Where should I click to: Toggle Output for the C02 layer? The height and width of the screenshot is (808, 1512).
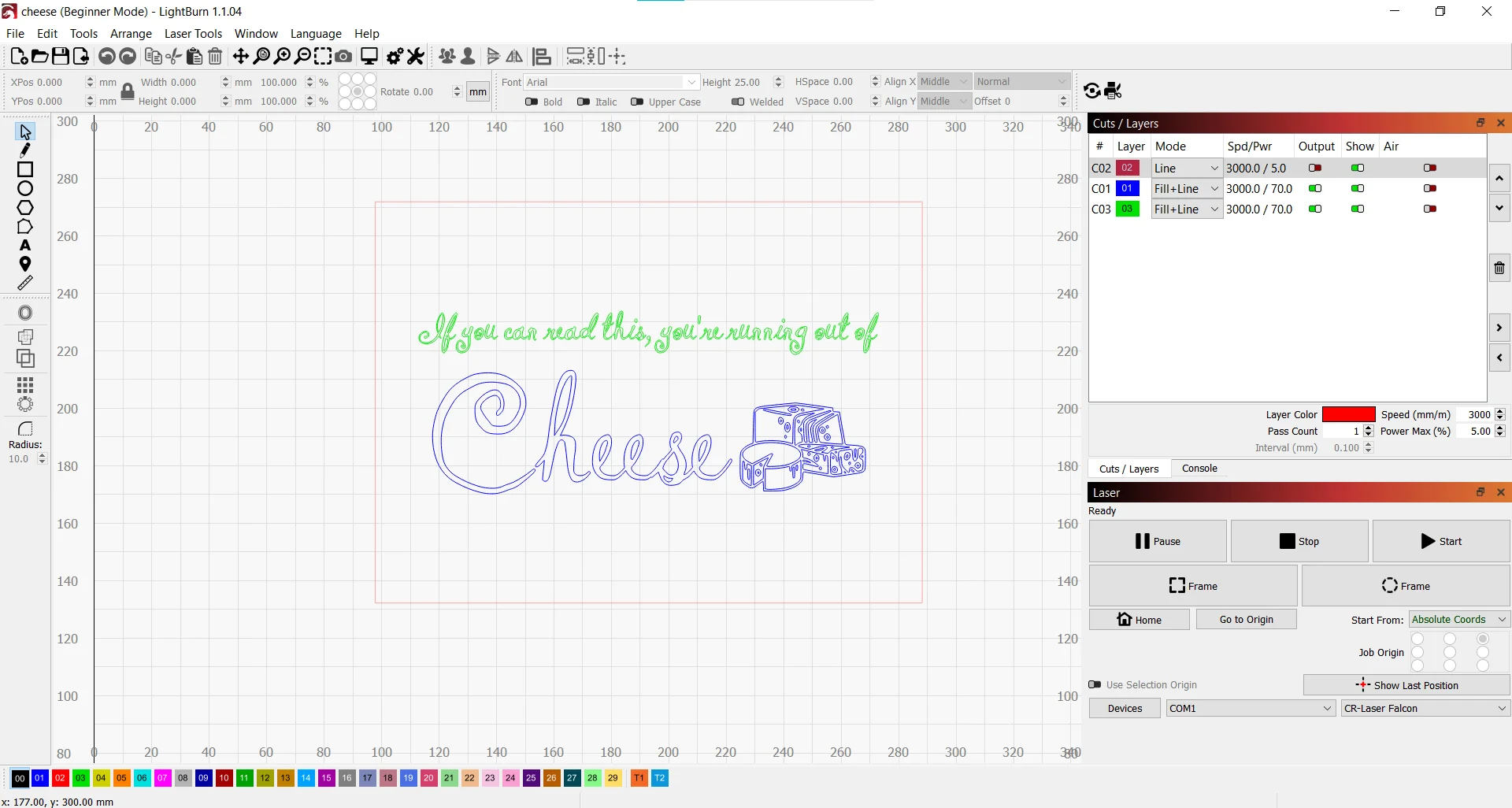tap(1315, 169)
